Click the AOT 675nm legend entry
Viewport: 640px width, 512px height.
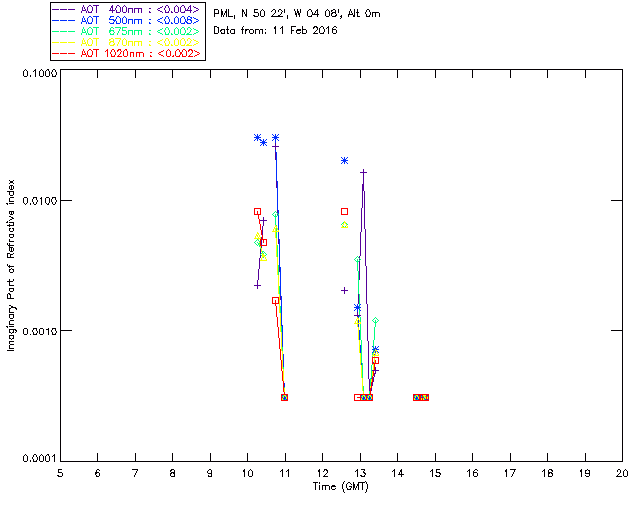tap(127, 31)
